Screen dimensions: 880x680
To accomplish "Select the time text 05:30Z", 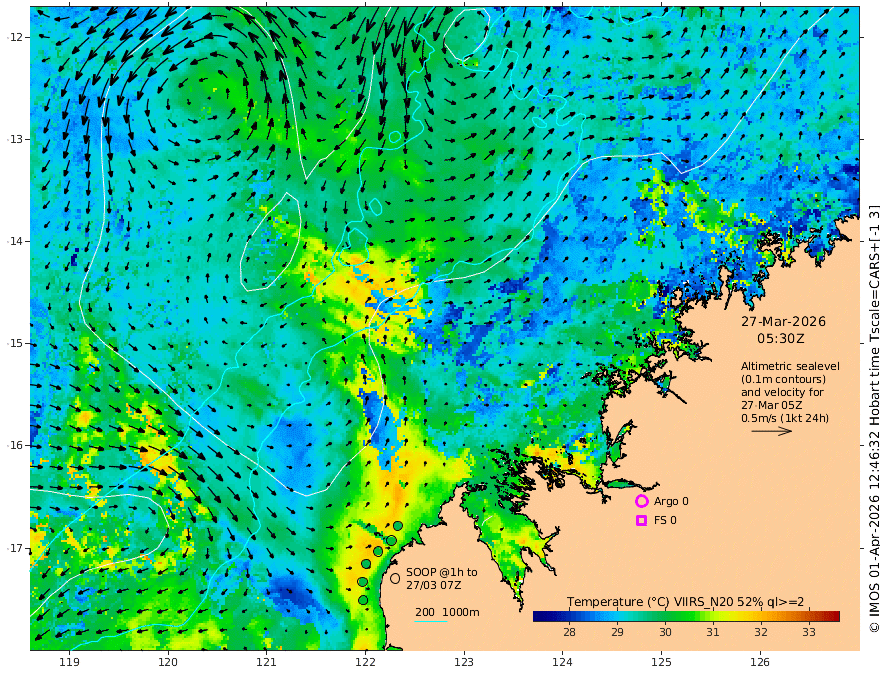I will pos(781,339).
